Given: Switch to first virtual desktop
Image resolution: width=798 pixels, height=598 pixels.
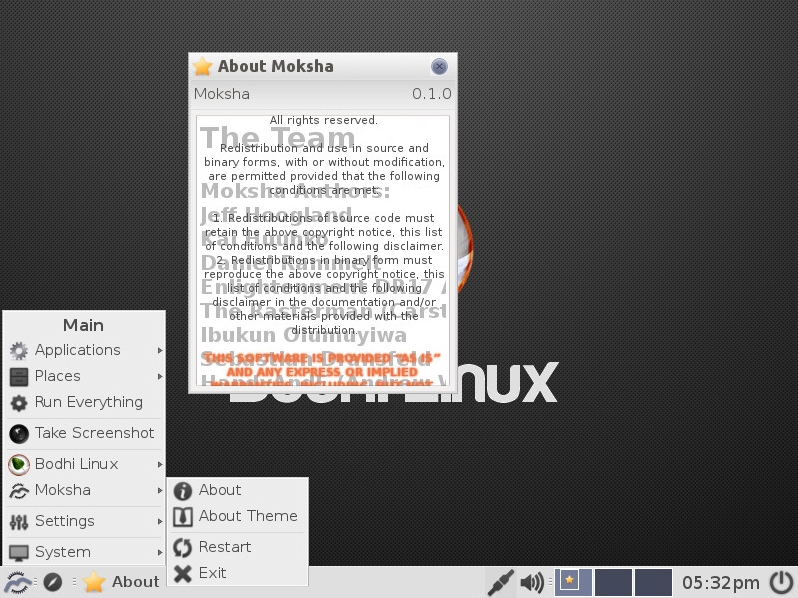Looking at the screenshot, I should tap(573, 582).
